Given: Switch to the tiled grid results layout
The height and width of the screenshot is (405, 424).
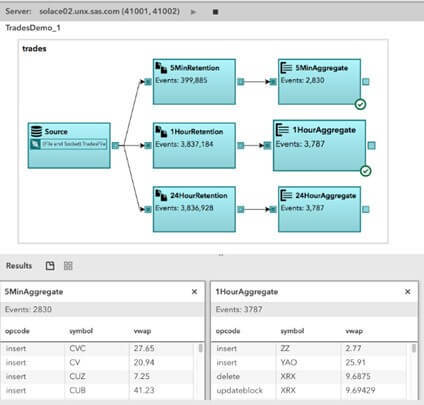Looking at the screenshot, I should point(68,266).
